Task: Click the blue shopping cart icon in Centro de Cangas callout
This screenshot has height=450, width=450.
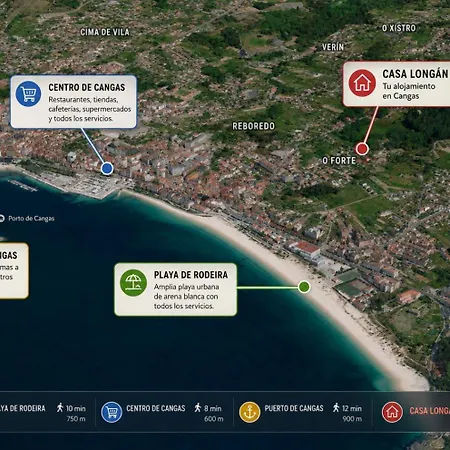Action: 28,94
